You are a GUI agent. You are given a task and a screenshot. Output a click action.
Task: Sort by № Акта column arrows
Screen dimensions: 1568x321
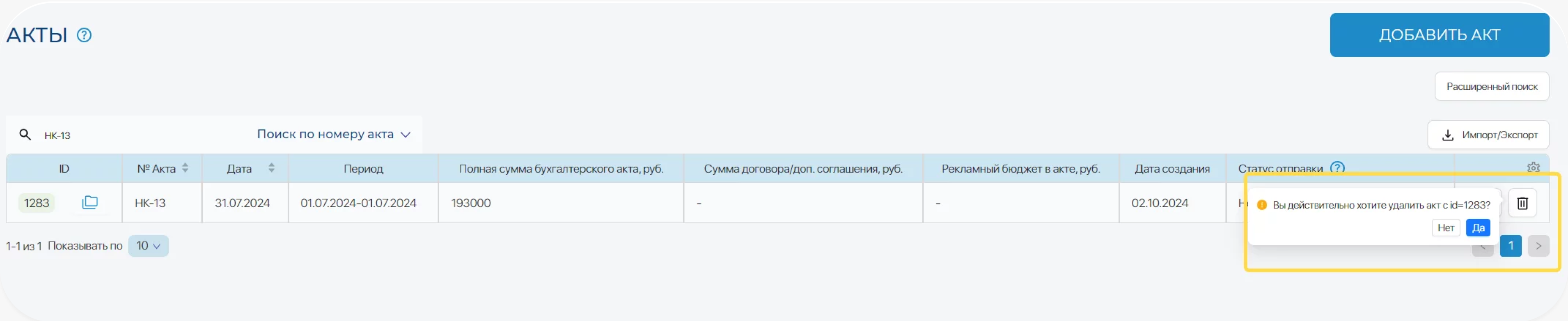click(185, 168)
